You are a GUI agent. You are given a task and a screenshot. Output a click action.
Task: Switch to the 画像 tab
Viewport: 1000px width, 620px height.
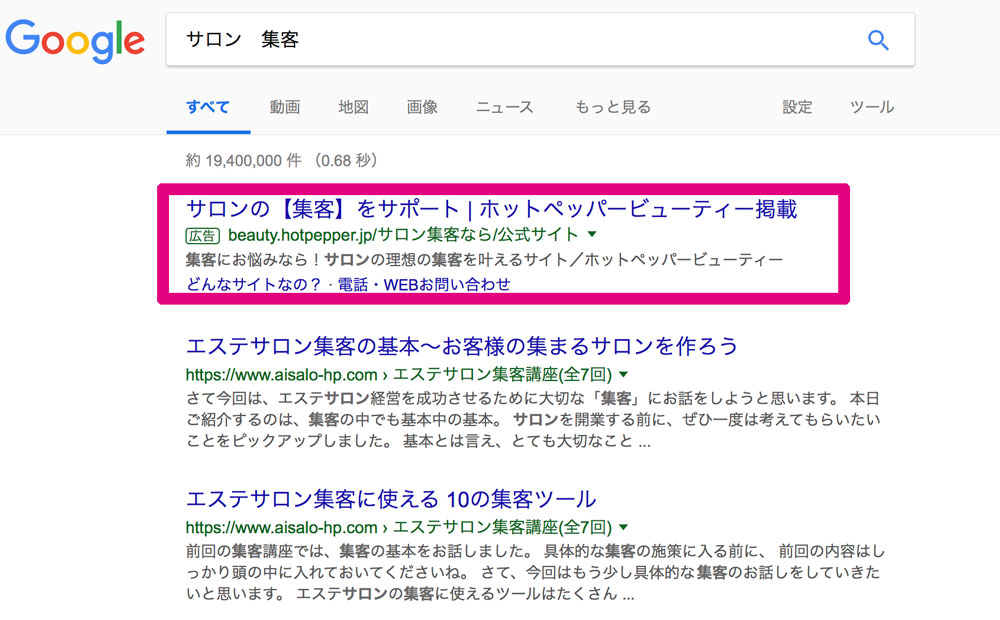422,107
